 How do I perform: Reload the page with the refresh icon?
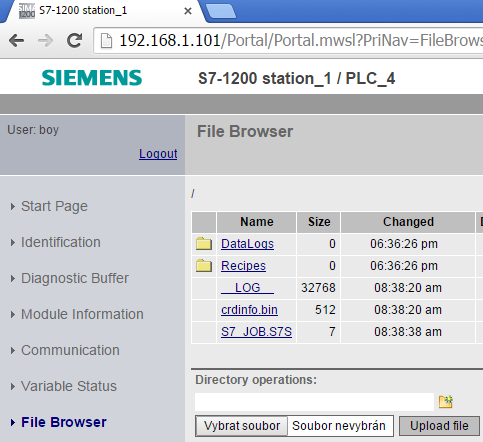tap(75, 41)
